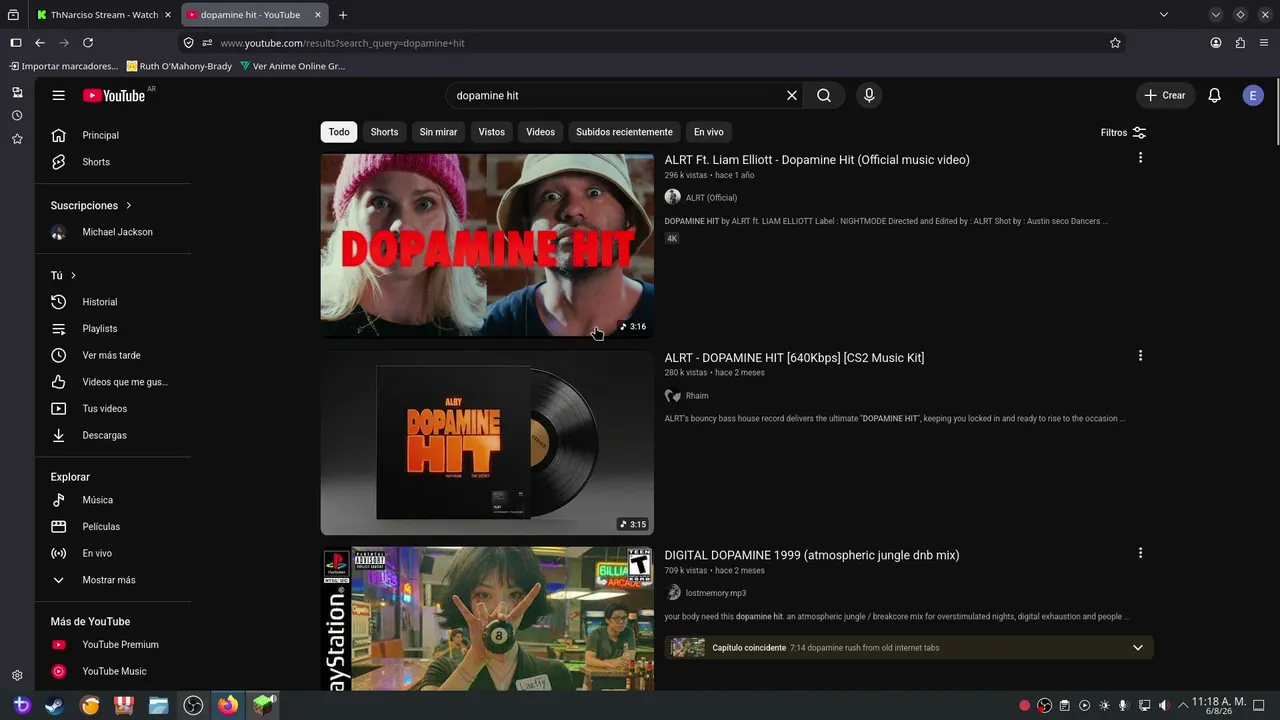Expand the Capítulo coincidente chevron

tap(1137, 648)
